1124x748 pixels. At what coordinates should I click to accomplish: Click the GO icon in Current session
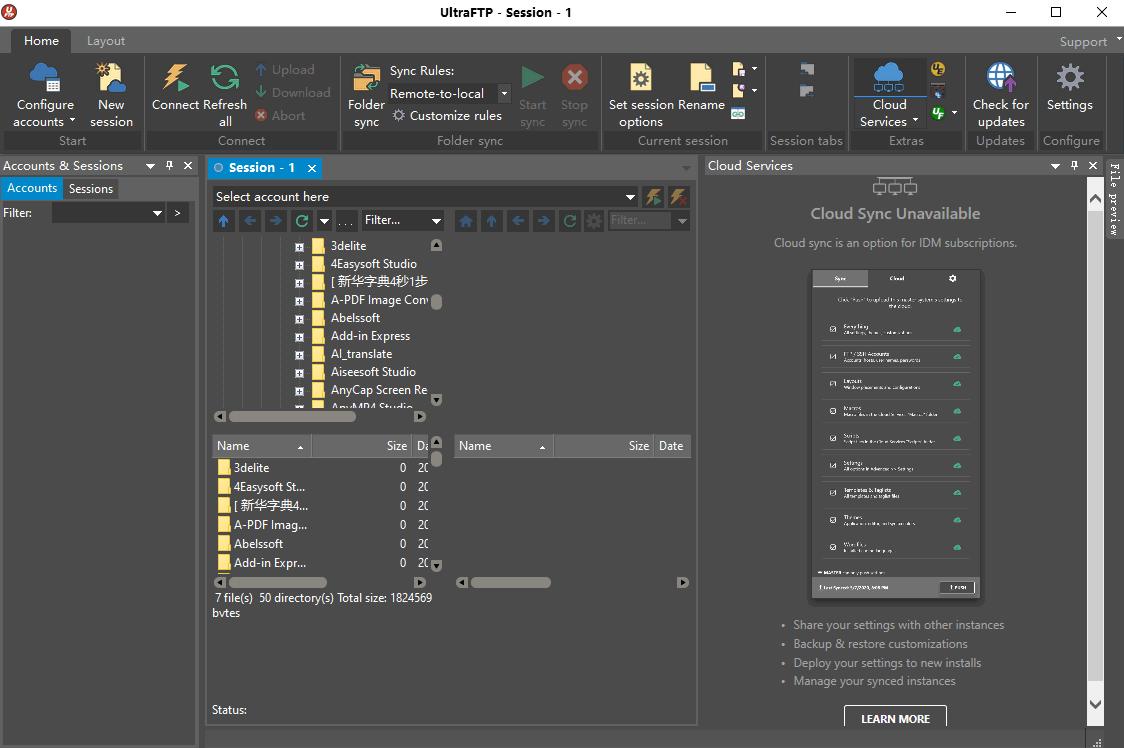[x=738, y=113]
